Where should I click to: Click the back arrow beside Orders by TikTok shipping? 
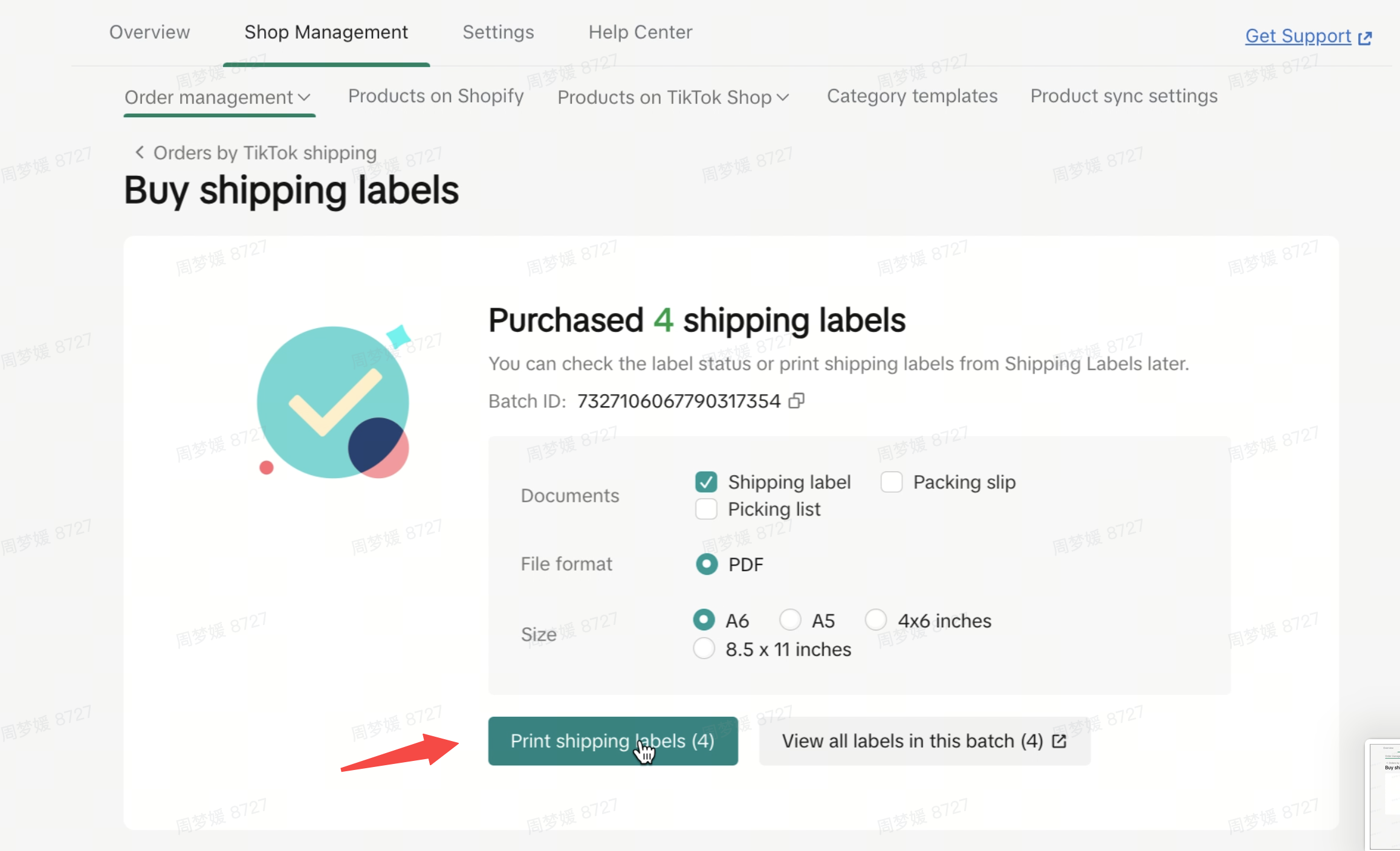tap(140, 152)
